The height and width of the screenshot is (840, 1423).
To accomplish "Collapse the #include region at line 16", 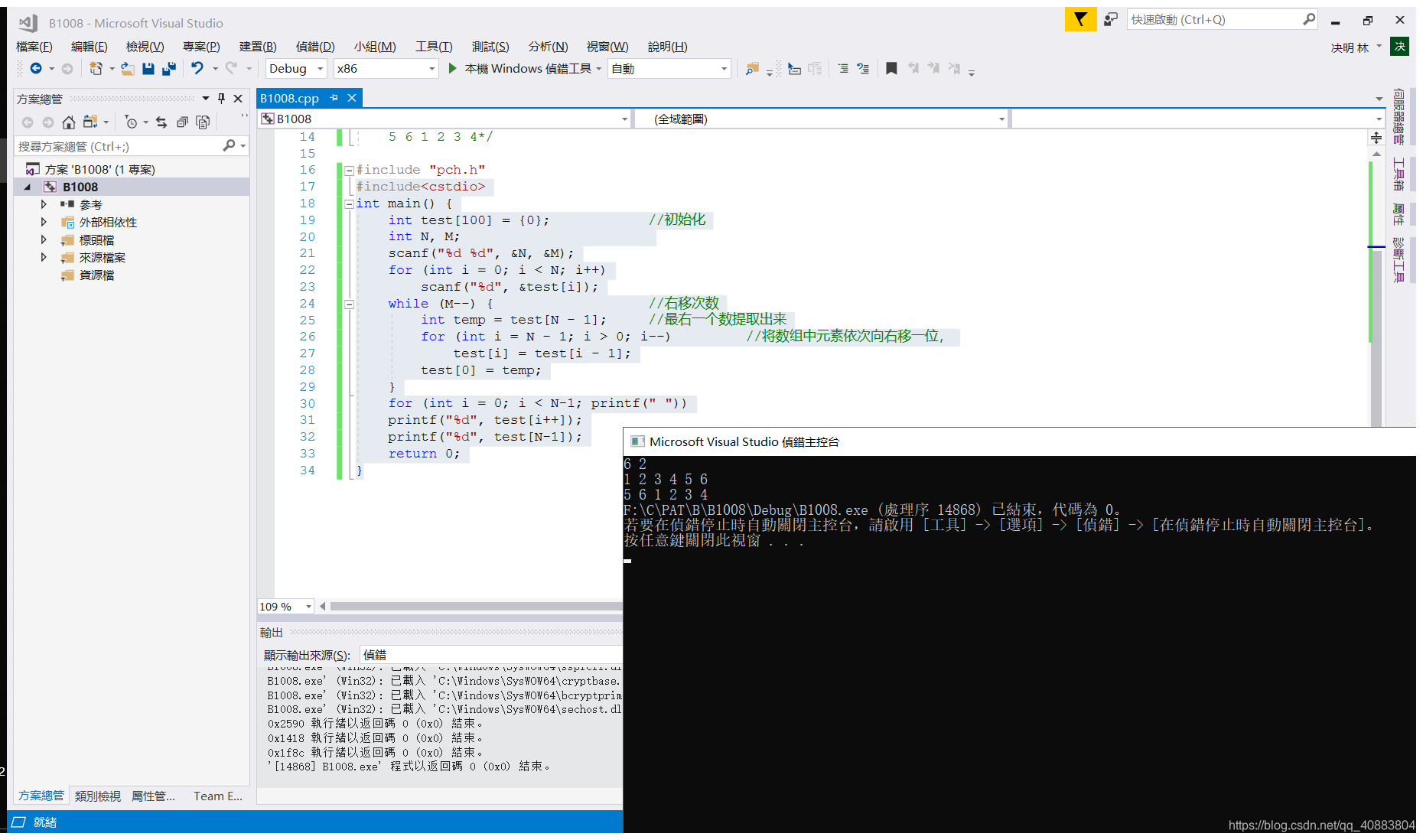I will pos(349,170).
